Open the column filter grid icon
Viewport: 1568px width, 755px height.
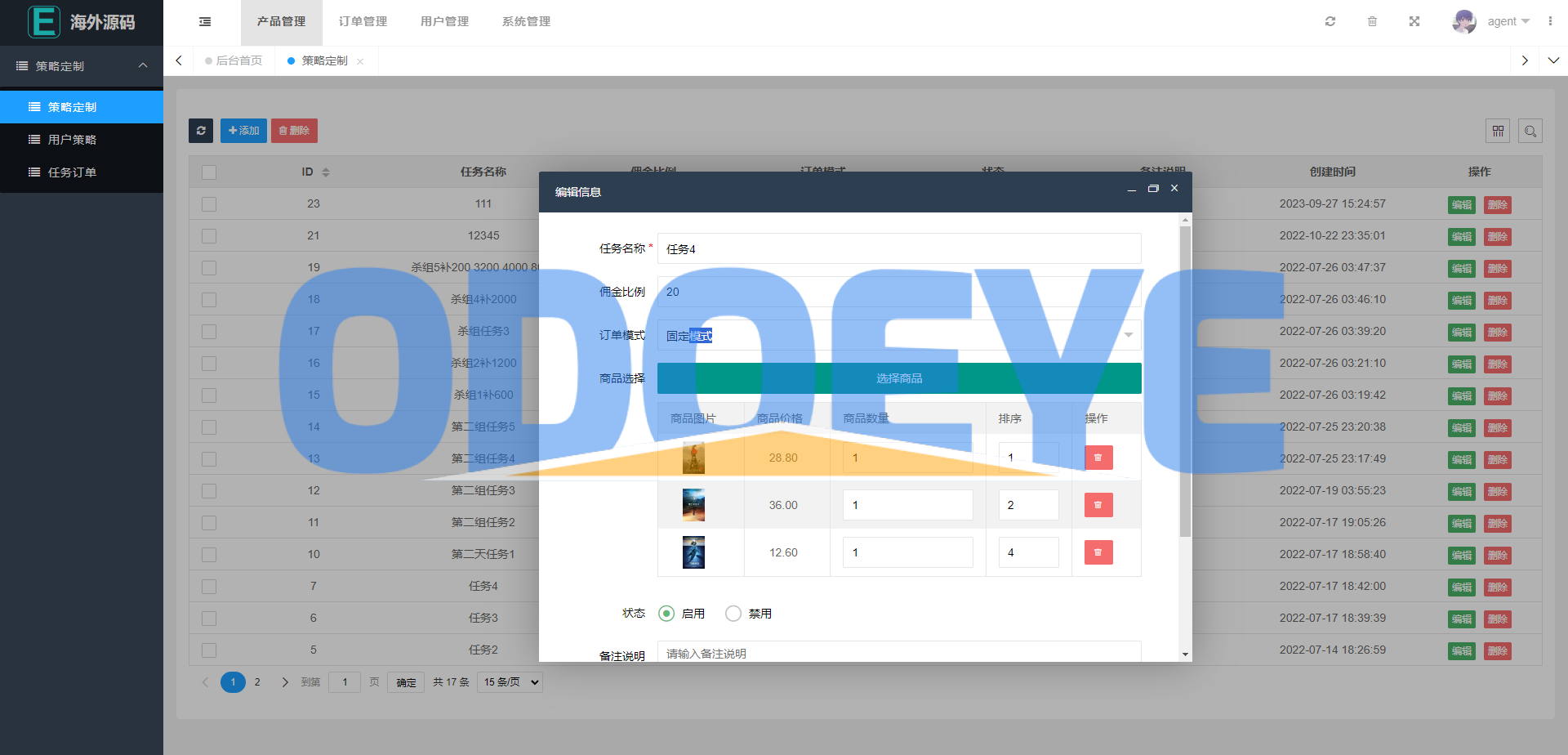tap(1498, 131)
